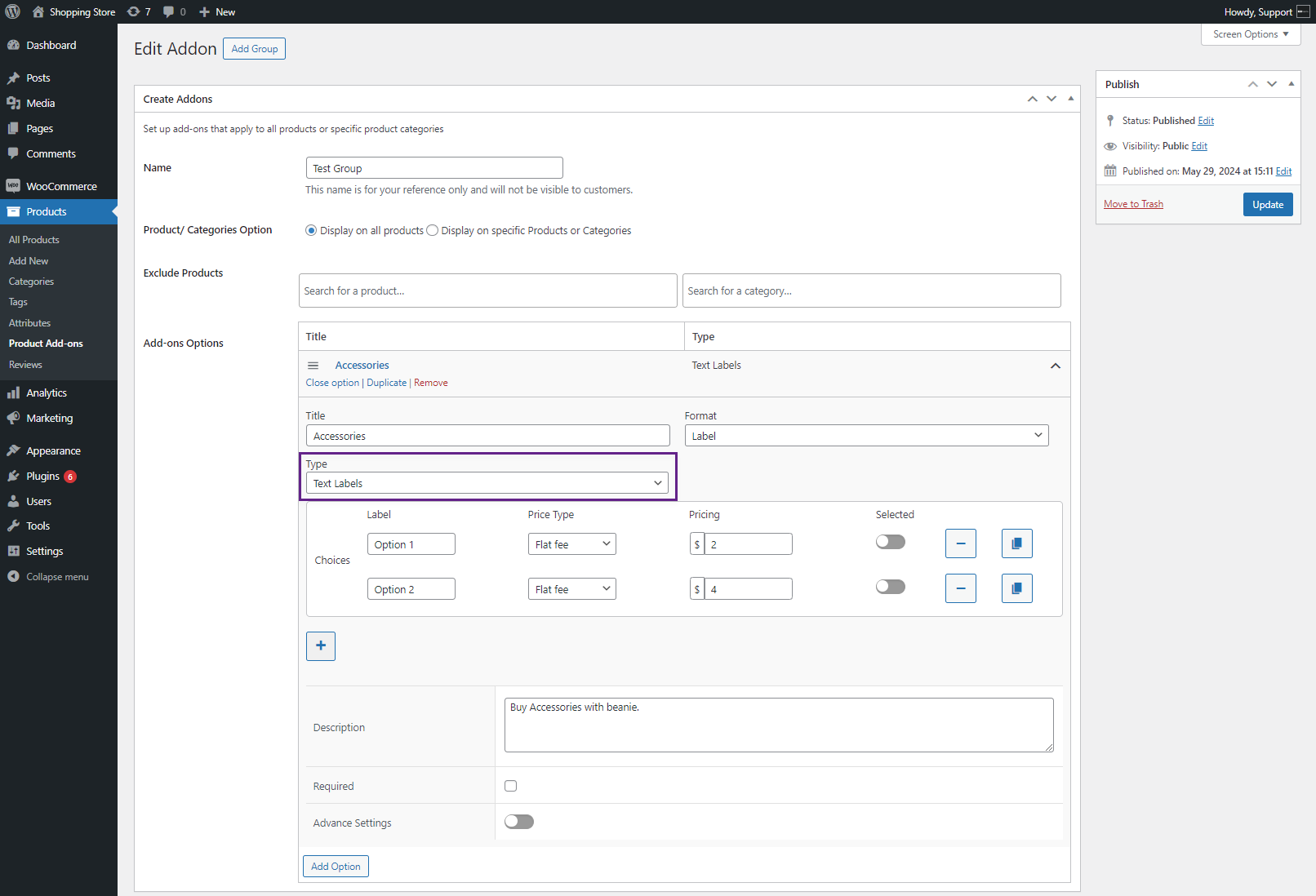Image resolution: width=1316 pixels, height=896 pixels.
Task: Remove Option 1 choice with minus button
Action: point(961,543)
